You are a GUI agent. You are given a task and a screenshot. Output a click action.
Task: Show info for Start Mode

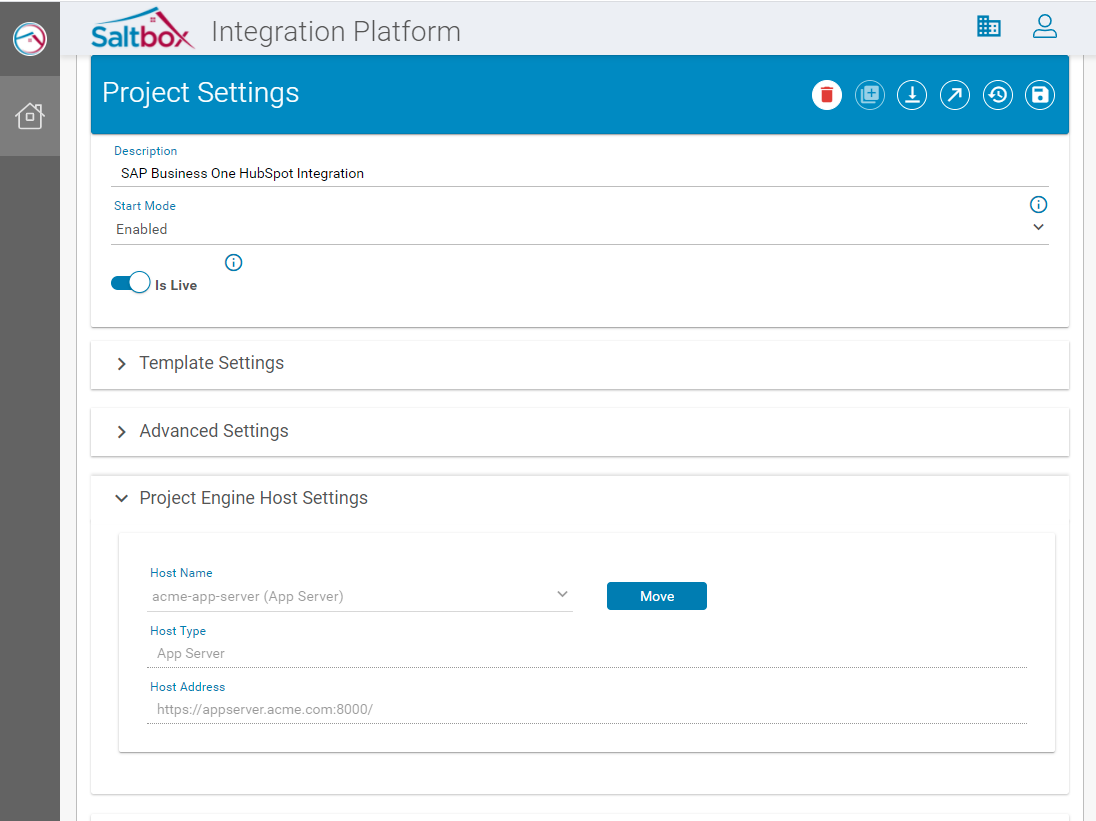point(1038,205)
